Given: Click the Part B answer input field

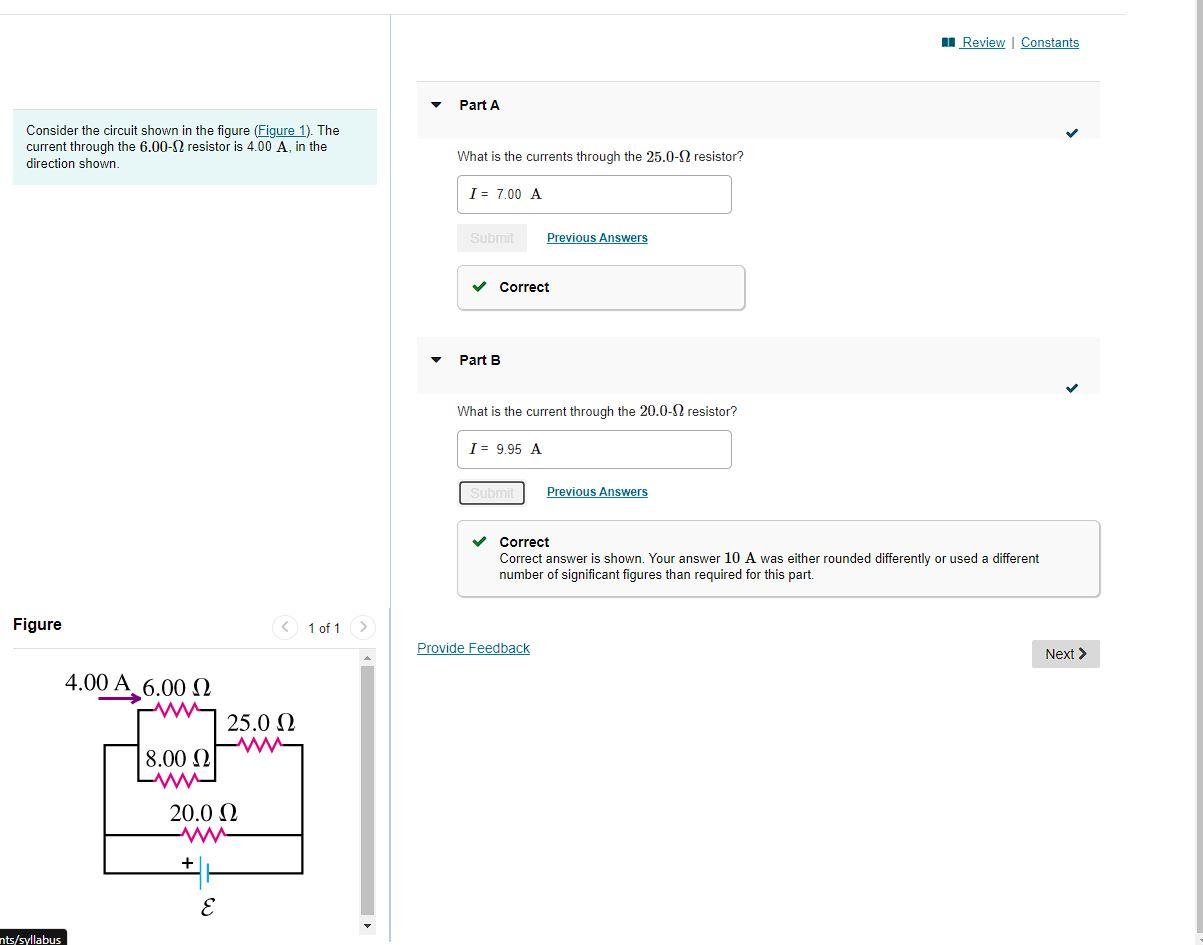Looking at the screenshot, I should [594, 449].
